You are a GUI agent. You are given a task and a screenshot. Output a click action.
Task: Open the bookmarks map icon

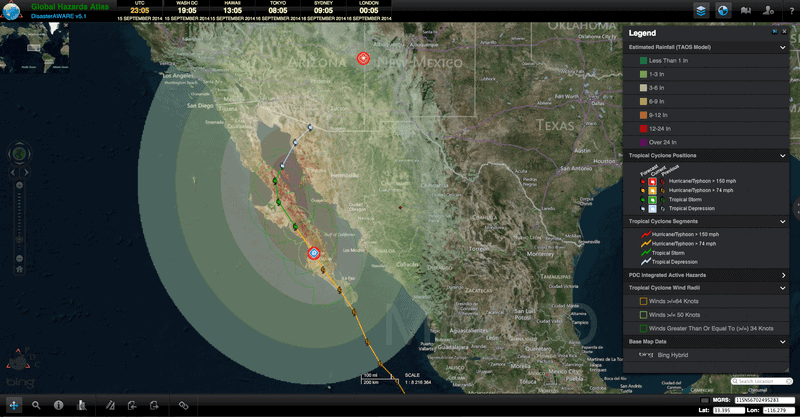[x=746, y=11]
